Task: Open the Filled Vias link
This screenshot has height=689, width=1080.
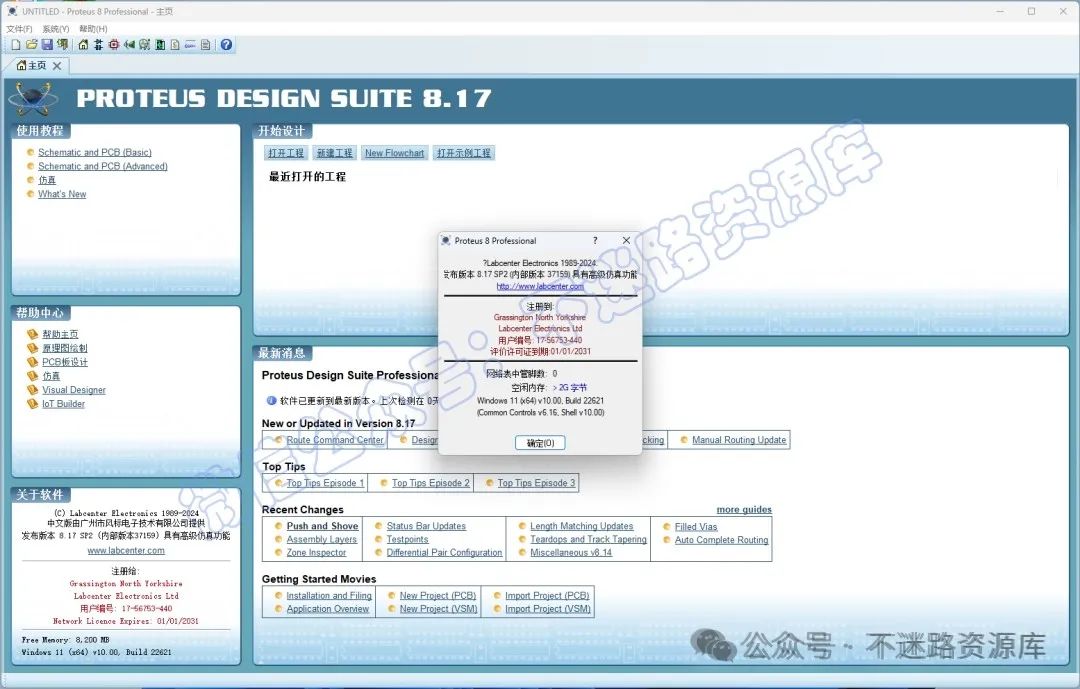Action: [x=696, y=526]
